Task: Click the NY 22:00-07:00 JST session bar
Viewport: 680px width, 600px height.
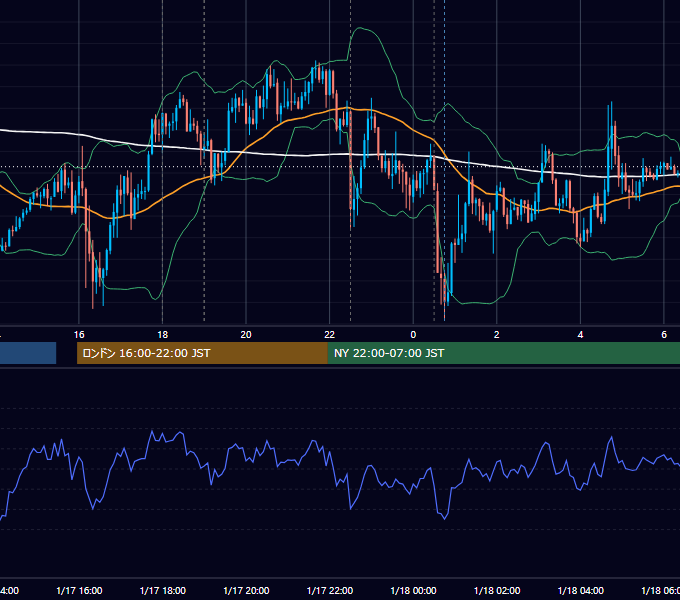Action: (503, 353)
